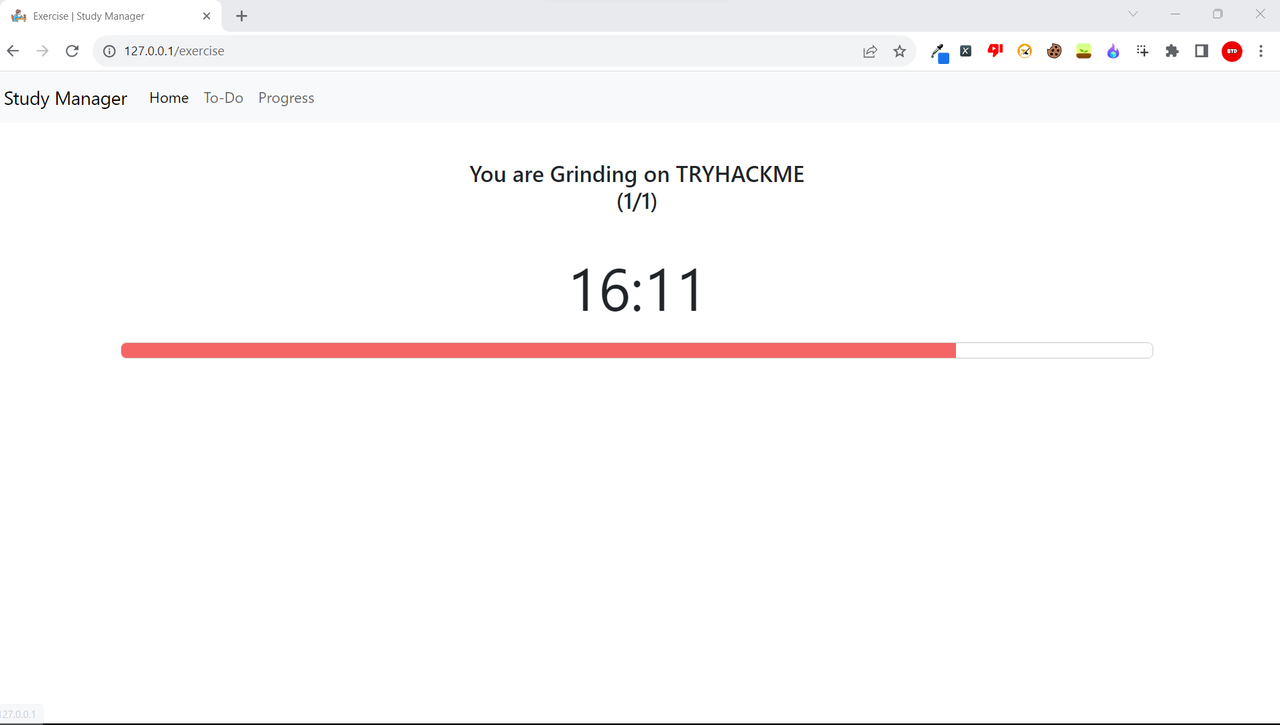The height and width of the screenshot is (725, 1280).
Task: Select the Exercise | Study Manager tab
Action: [110, 16]
